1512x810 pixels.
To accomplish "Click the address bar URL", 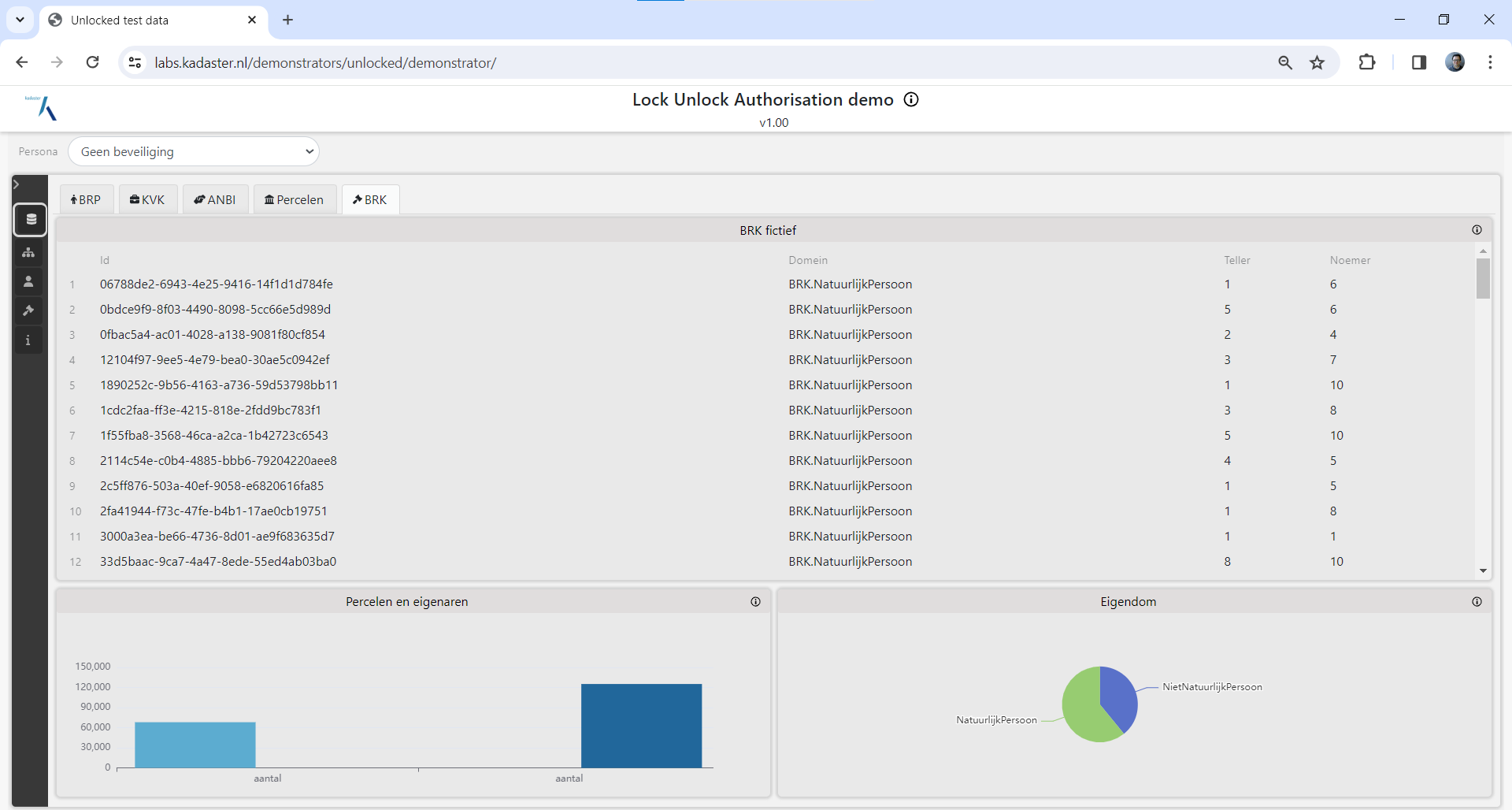I will (325, 63).
